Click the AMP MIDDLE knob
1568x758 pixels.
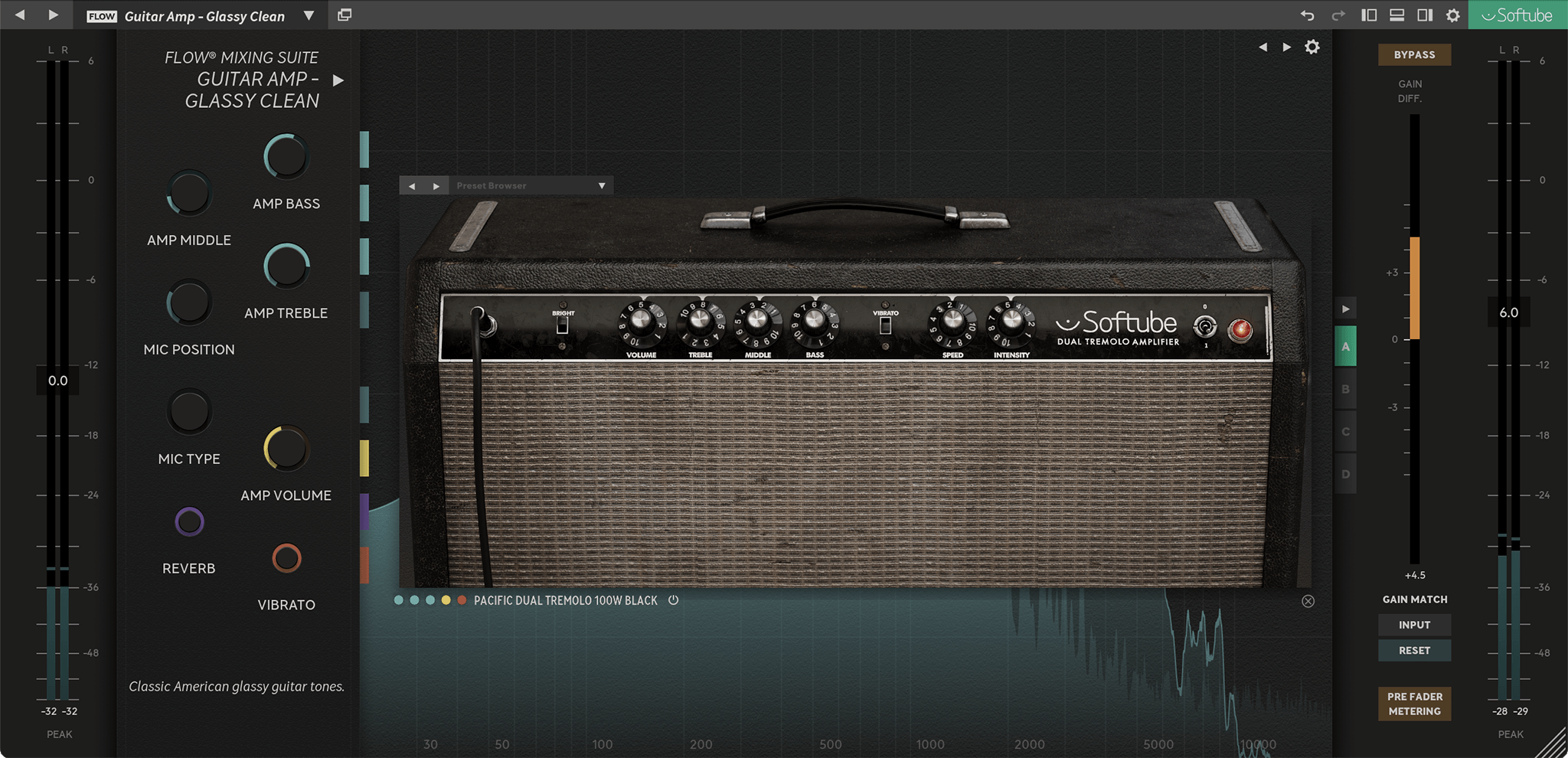(189, 193)
